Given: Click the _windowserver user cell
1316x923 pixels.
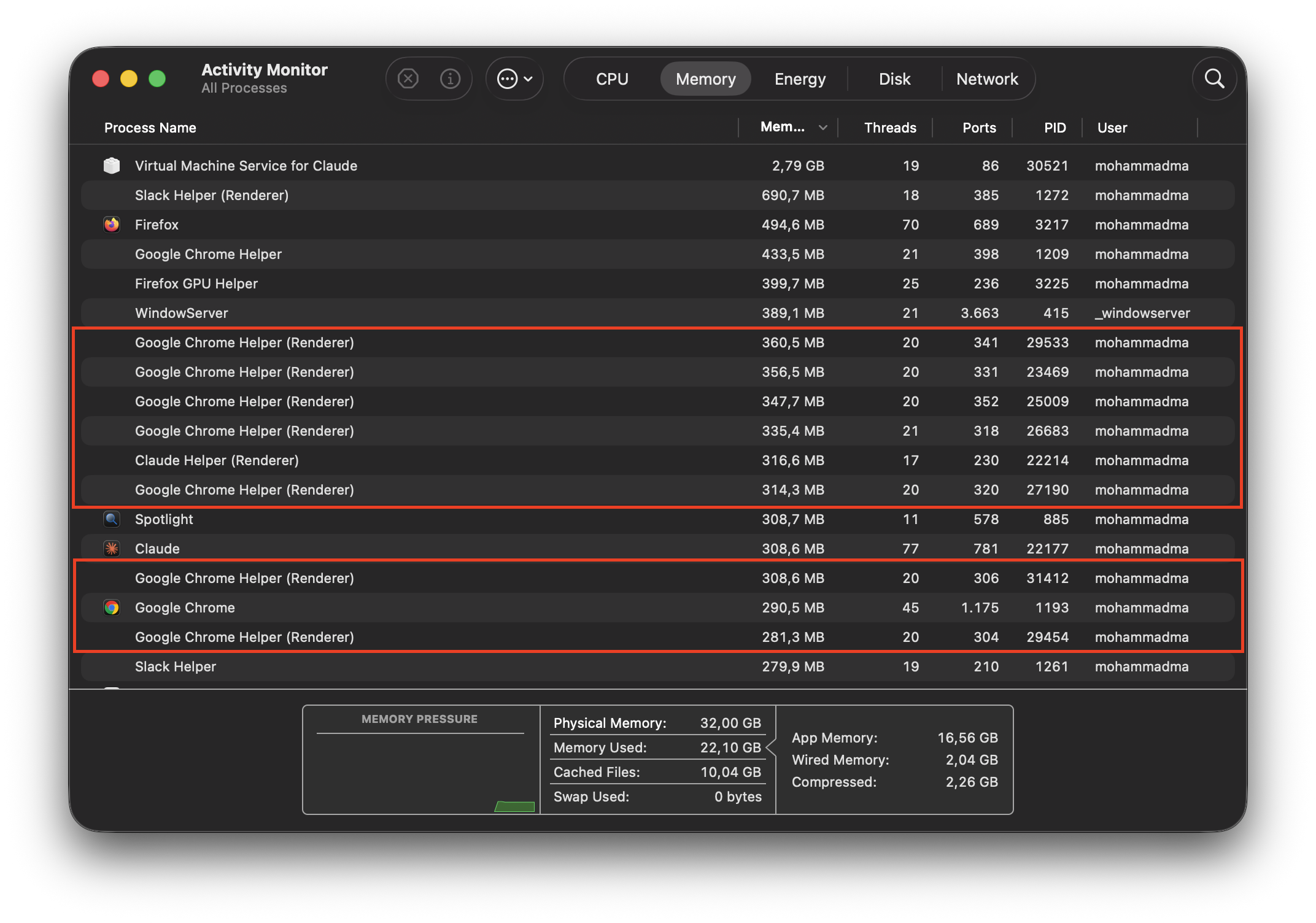Looking at the screenshot, I should (x=1142, y=313).
